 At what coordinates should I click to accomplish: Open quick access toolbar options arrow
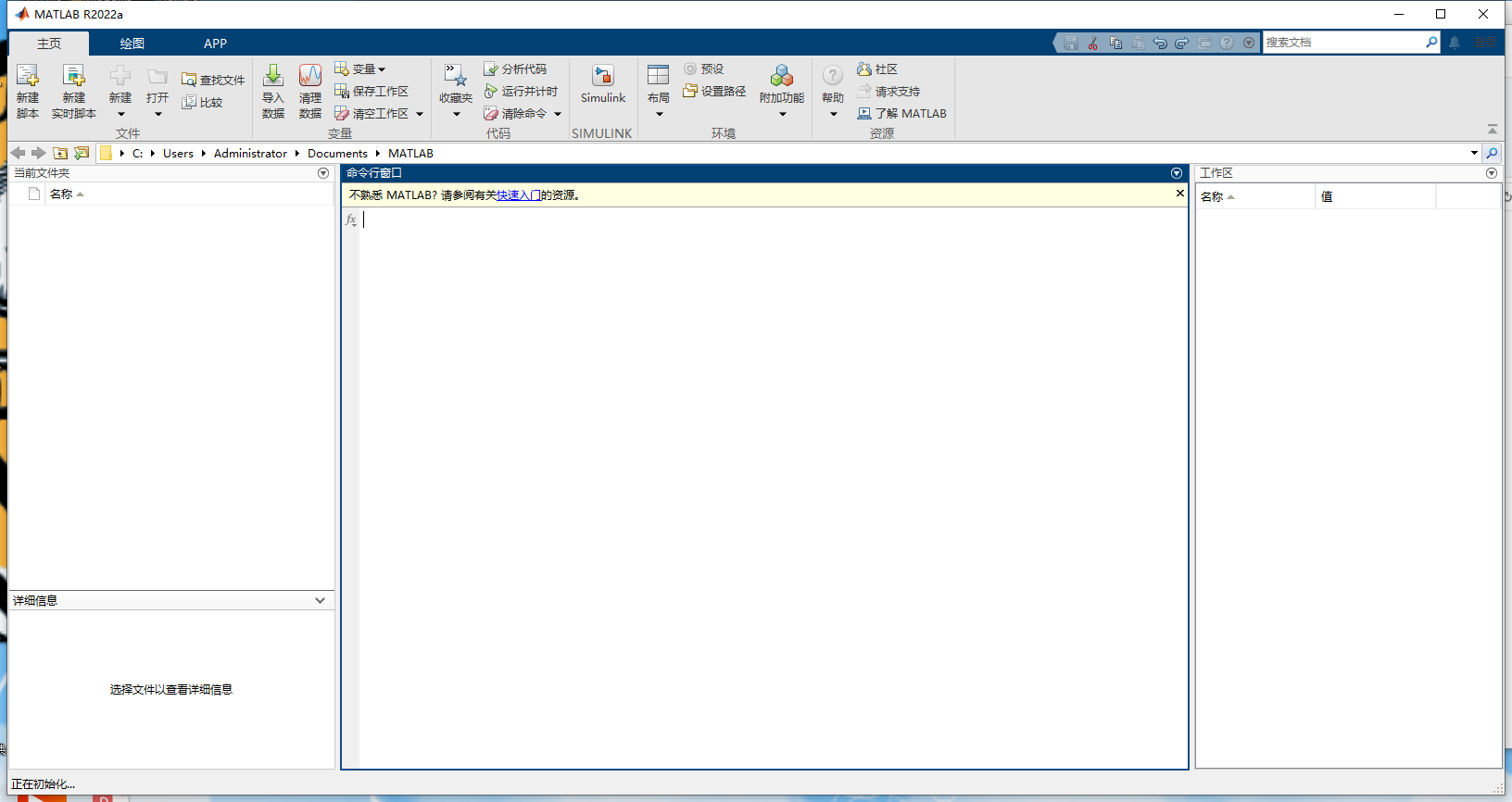pyautogui.click(x=1249, y=43)
